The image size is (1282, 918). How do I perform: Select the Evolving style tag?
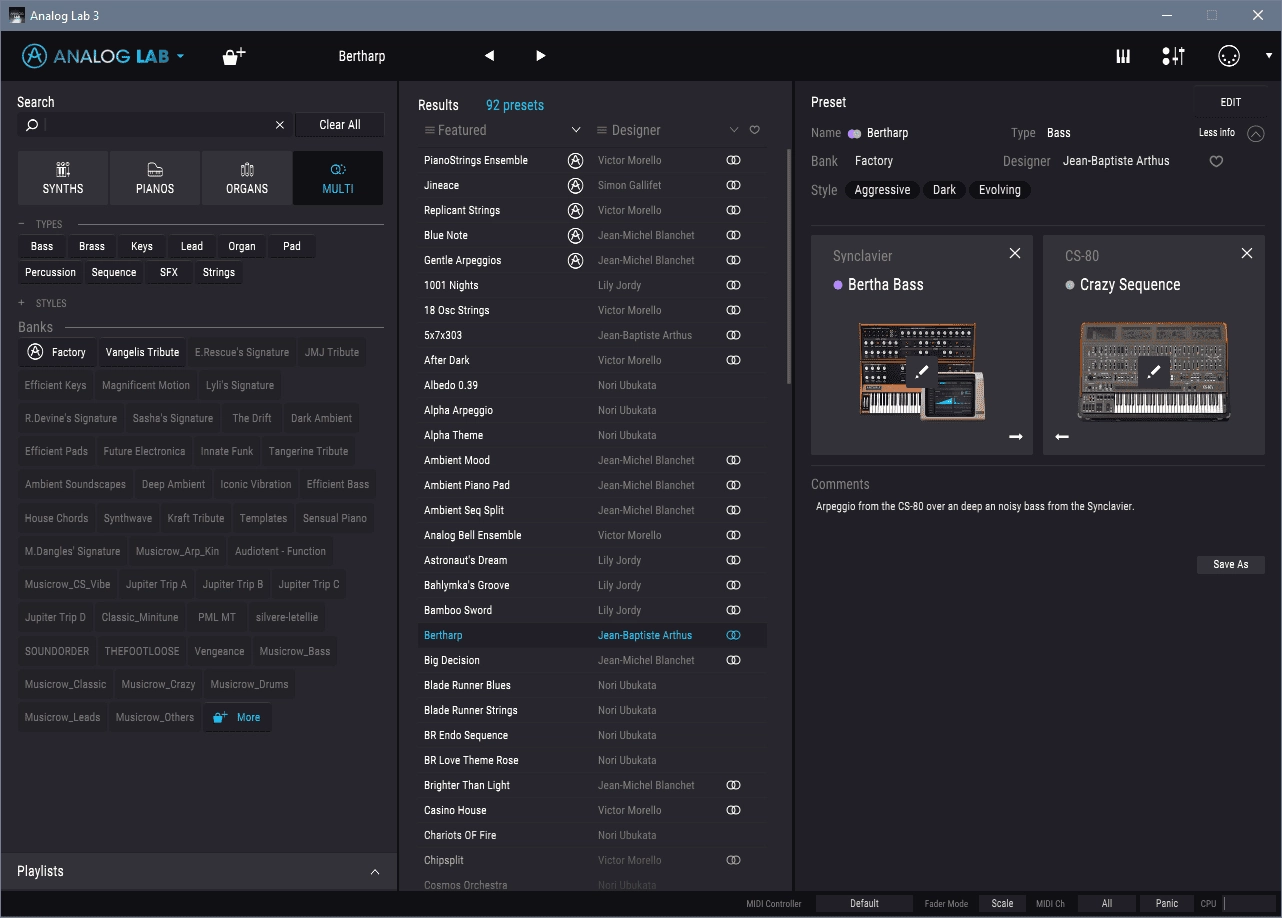coord(1000,190)
